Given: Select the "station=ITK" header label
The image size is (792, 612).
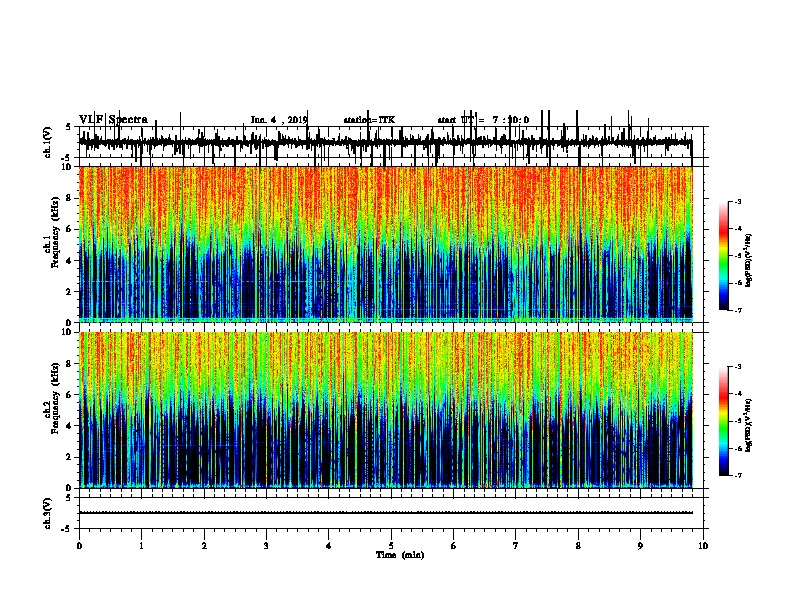Looking at the screenshot, I should (x=369, y=120).
